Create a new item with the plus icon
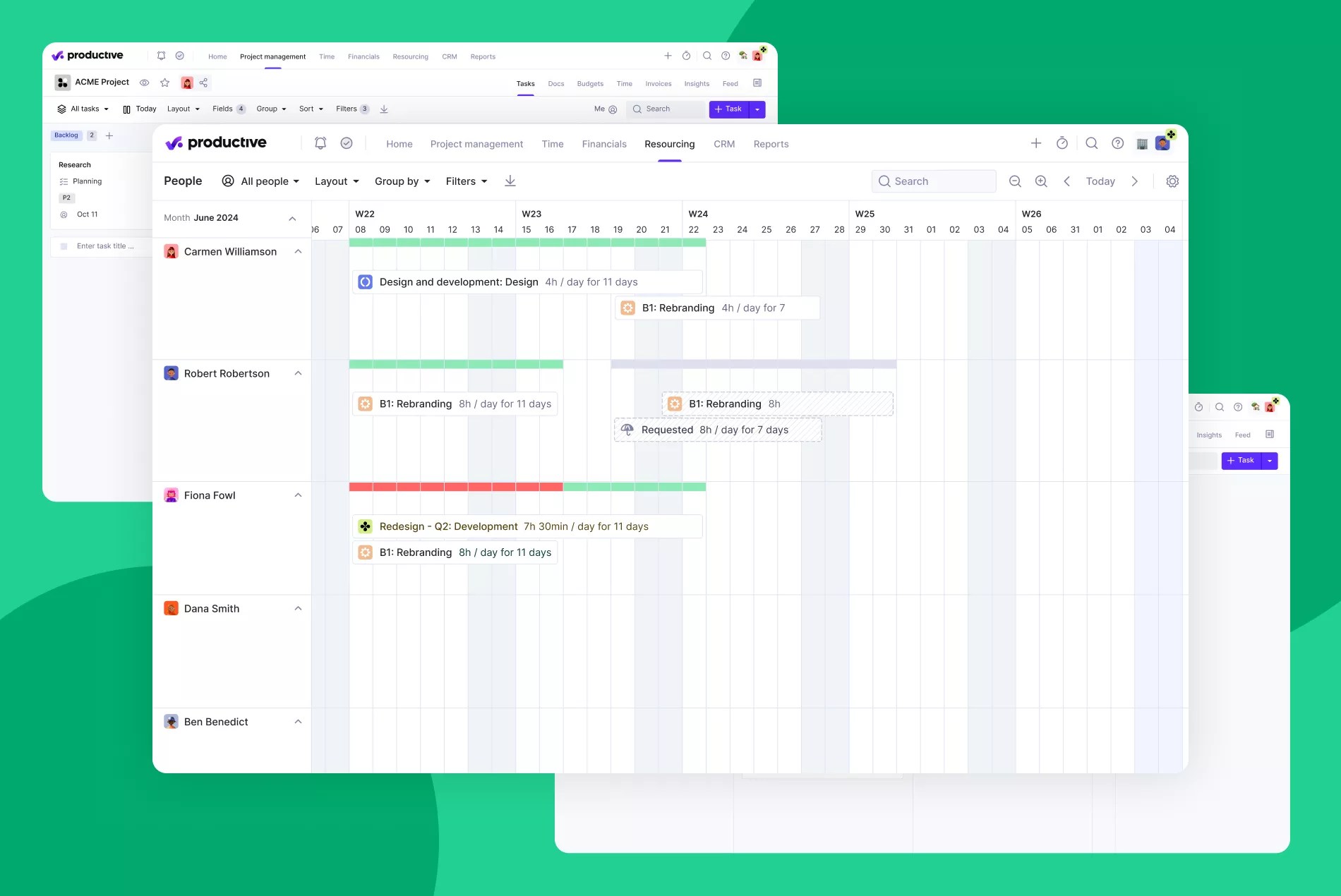 coord(1035,143)
